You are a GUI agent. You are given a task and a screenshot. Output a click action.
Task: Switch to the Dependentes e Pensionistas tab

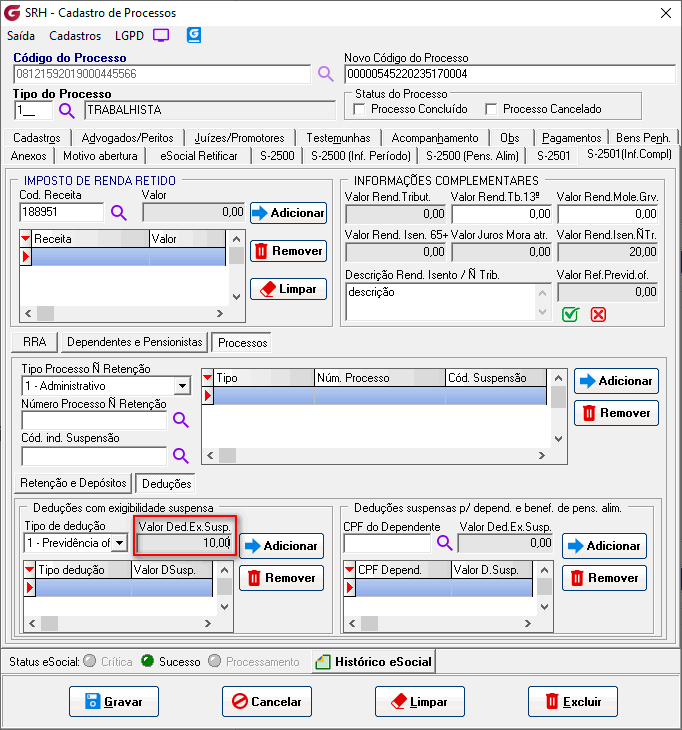(x=135, y=342)
